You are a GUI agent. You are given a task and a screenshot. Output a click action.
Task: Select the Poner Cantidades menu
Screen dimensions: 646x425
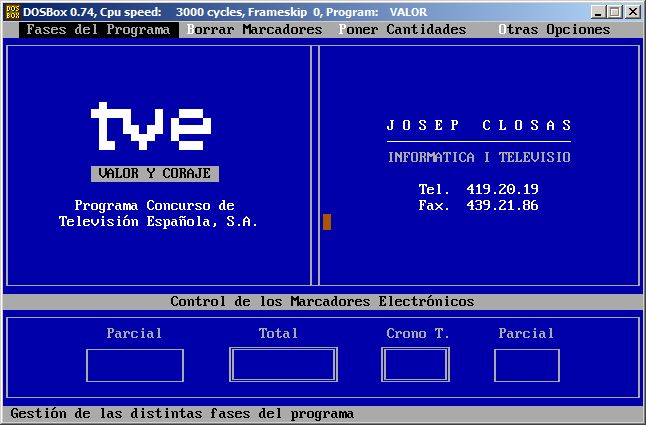click(x=403, y=30)
